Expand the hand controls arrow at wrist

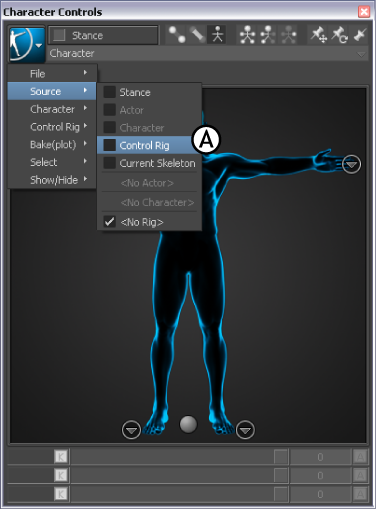click(x=351, y=164)
